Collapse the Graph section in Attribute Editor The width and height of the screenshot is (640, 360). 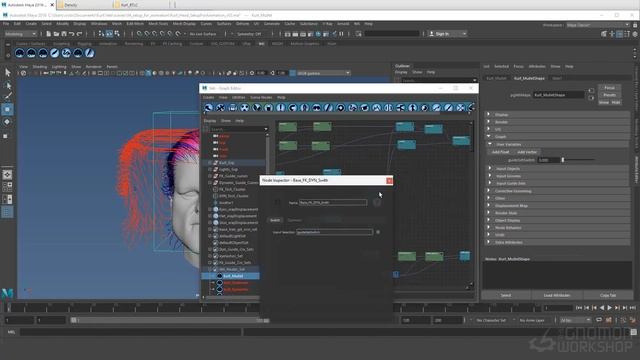coord(489,137)
